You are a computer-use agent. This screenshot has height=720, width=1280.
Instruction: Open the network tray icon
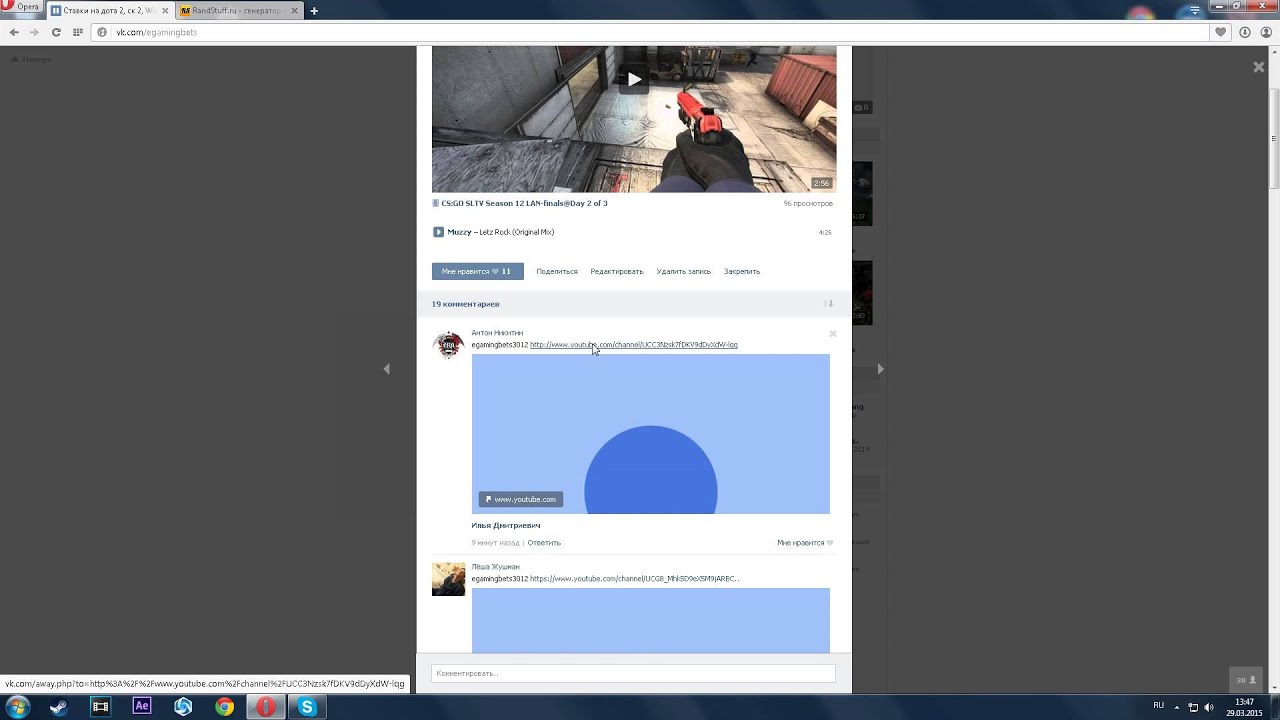[1193, 707]
